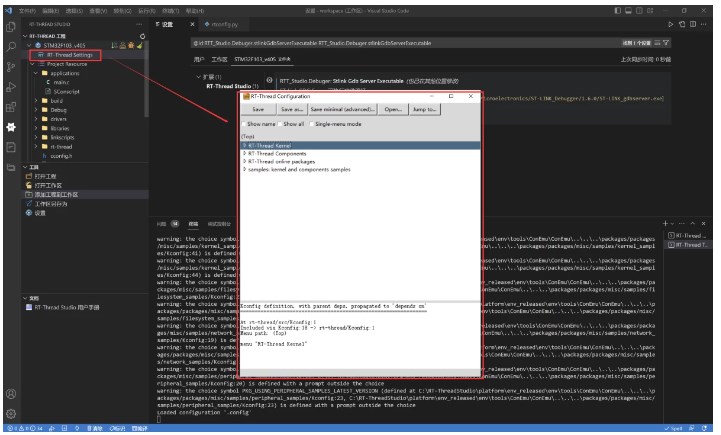Image resolution: width=721 pixels, height=435 pixels.
Task: Click the Save as... button
Action: click(x=292, y=109)
